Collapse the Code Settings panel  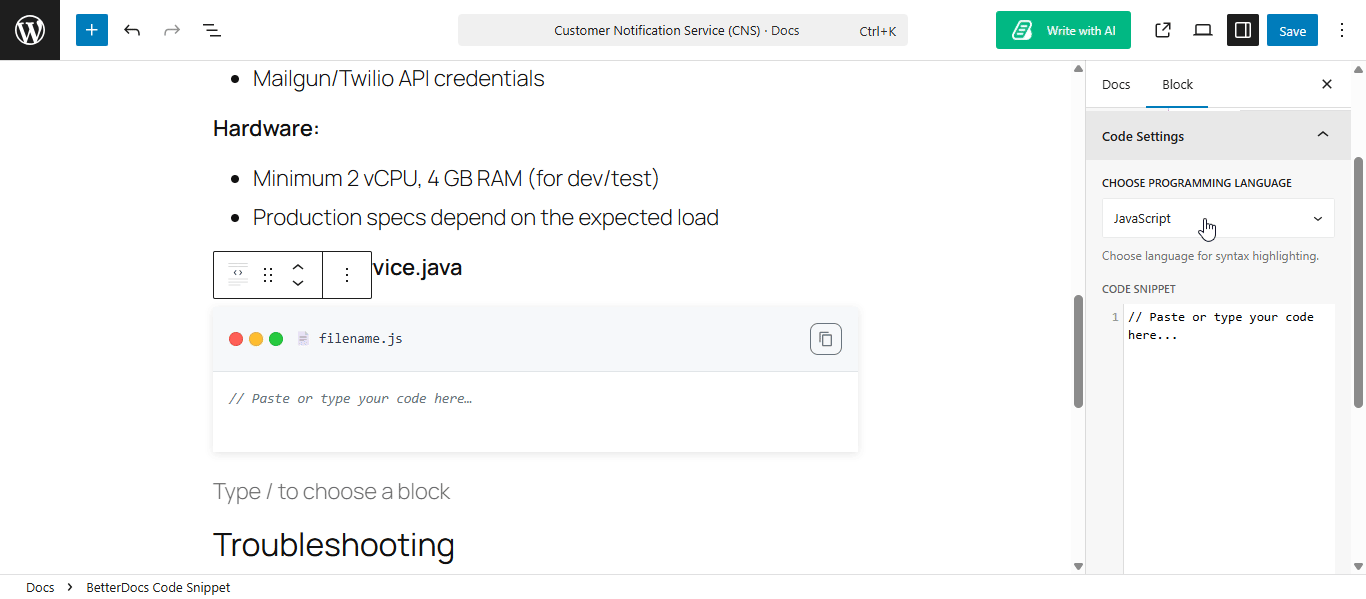click(x=1218, y=136)
